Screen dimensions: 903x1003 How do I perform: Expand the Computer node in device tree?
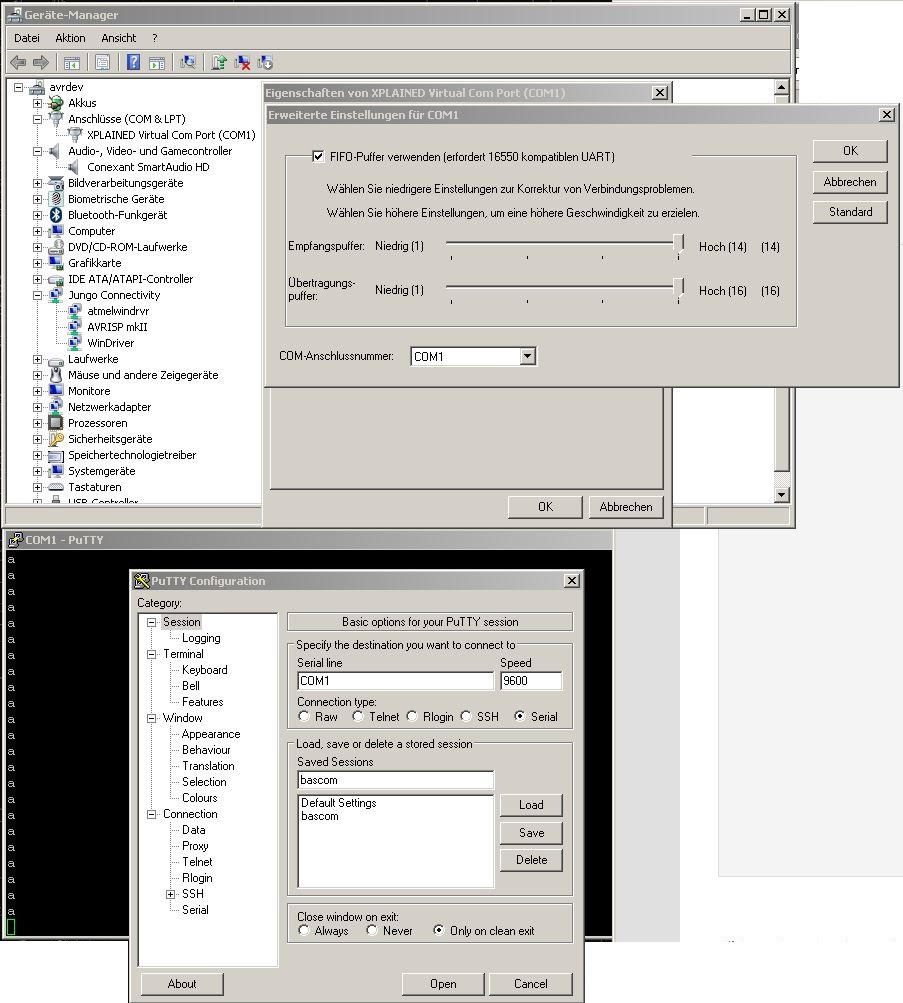38,231
